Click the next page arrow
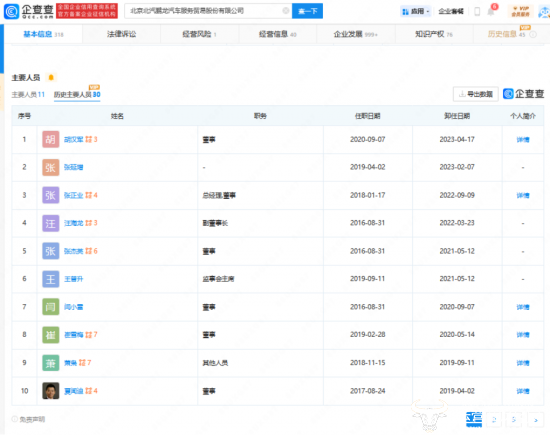The image size is (550, 435). coord(536,420)
